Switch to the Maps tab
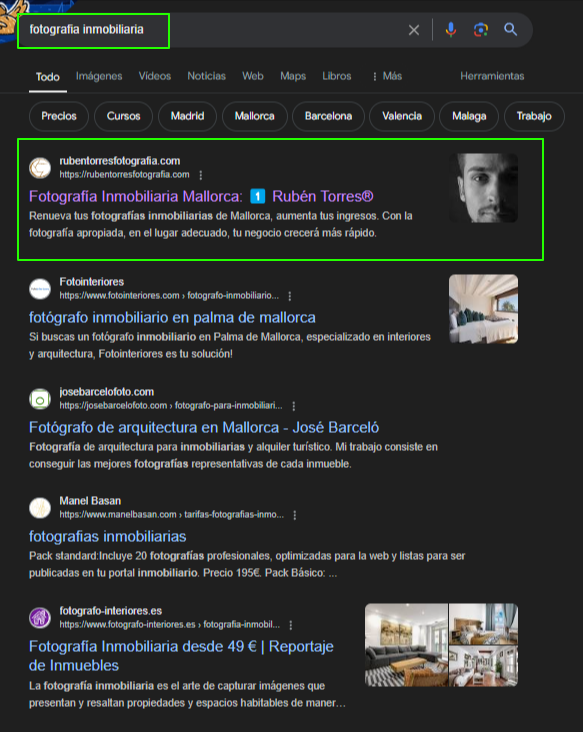 (293, 76)
